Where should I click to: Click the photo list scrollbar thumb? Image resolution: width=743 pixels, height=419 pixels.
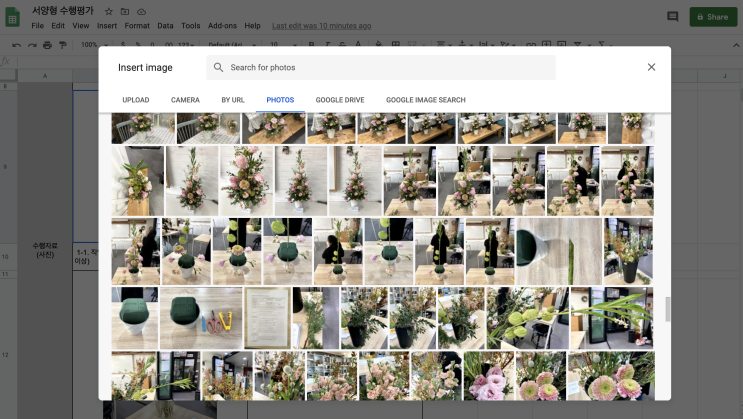(x=668, y=309)
